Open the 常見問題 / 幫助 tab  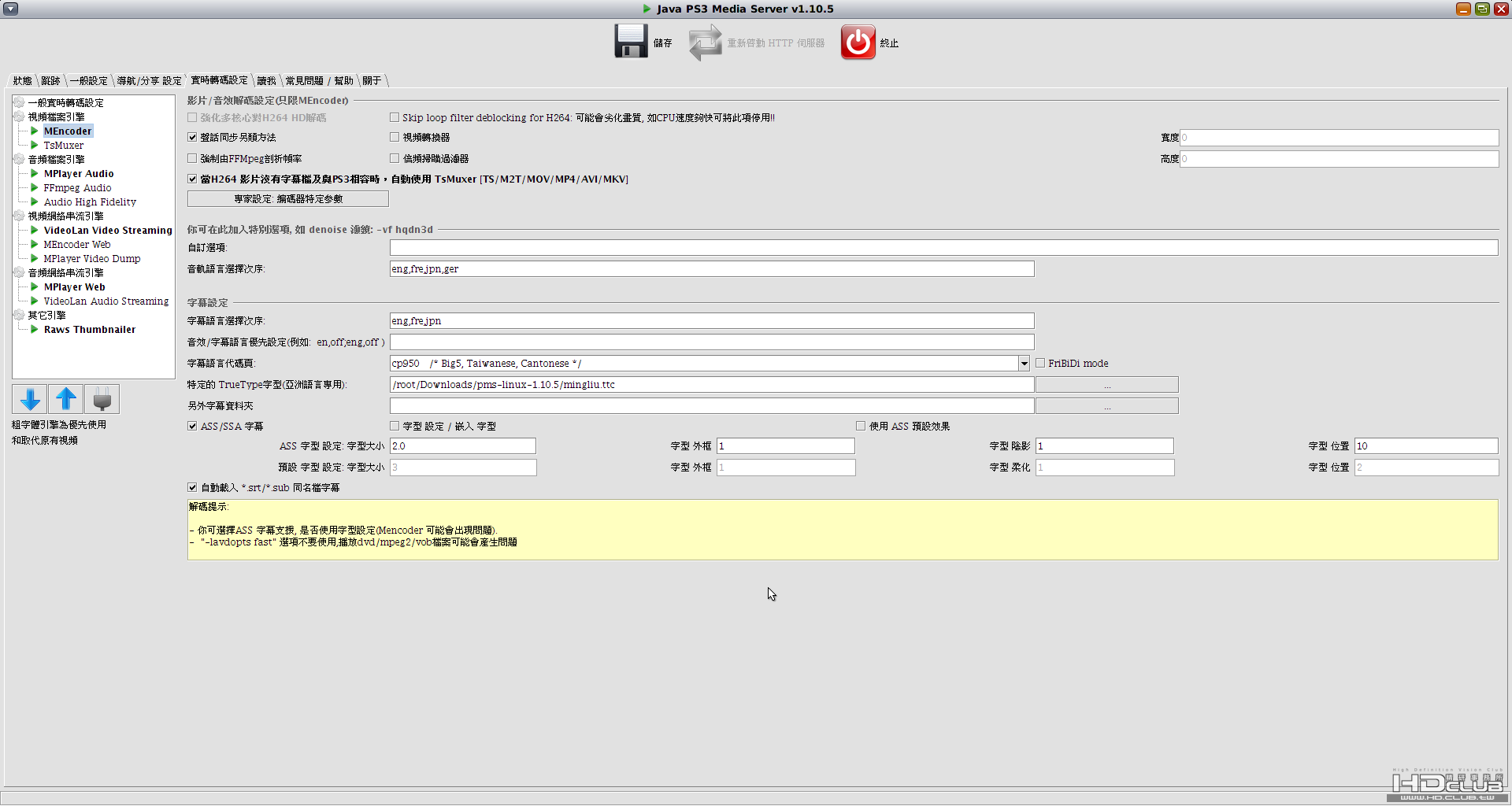(319, 80)
